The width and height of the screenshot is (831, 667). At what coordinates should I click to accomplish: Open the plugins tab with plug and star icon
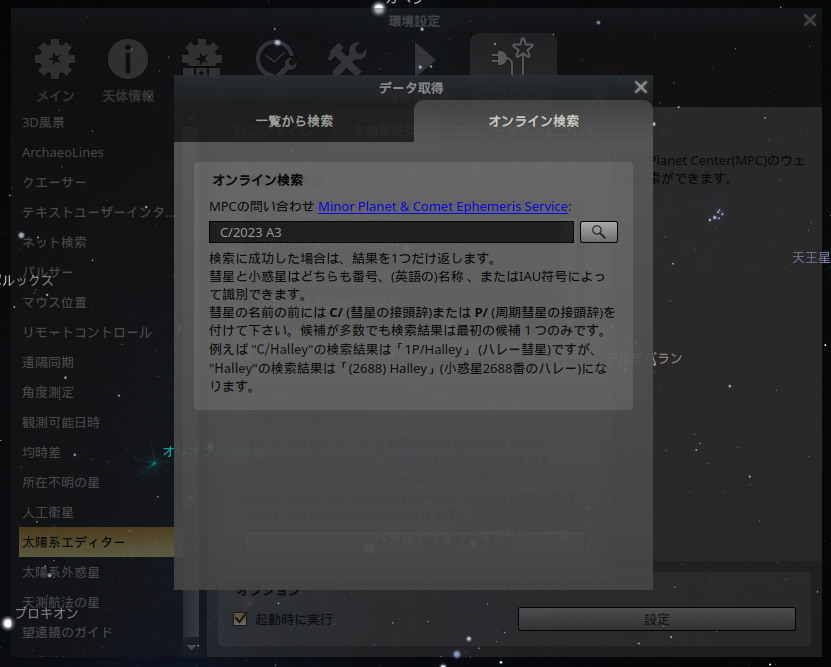[x=513, y=55]
